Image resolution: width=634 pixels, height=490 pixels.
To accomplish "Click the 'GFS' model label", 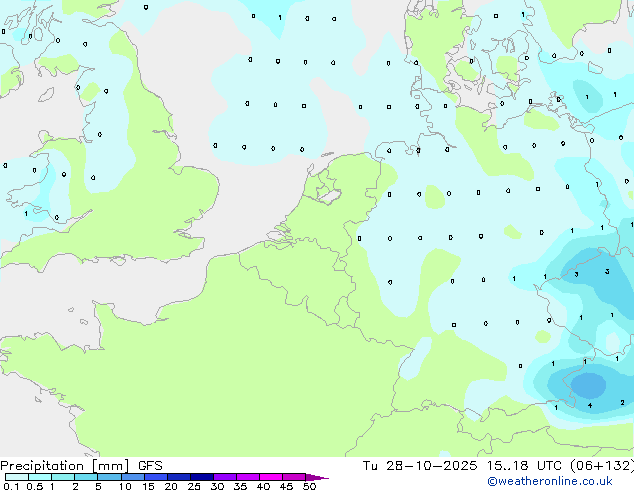I will coord(150,466).
